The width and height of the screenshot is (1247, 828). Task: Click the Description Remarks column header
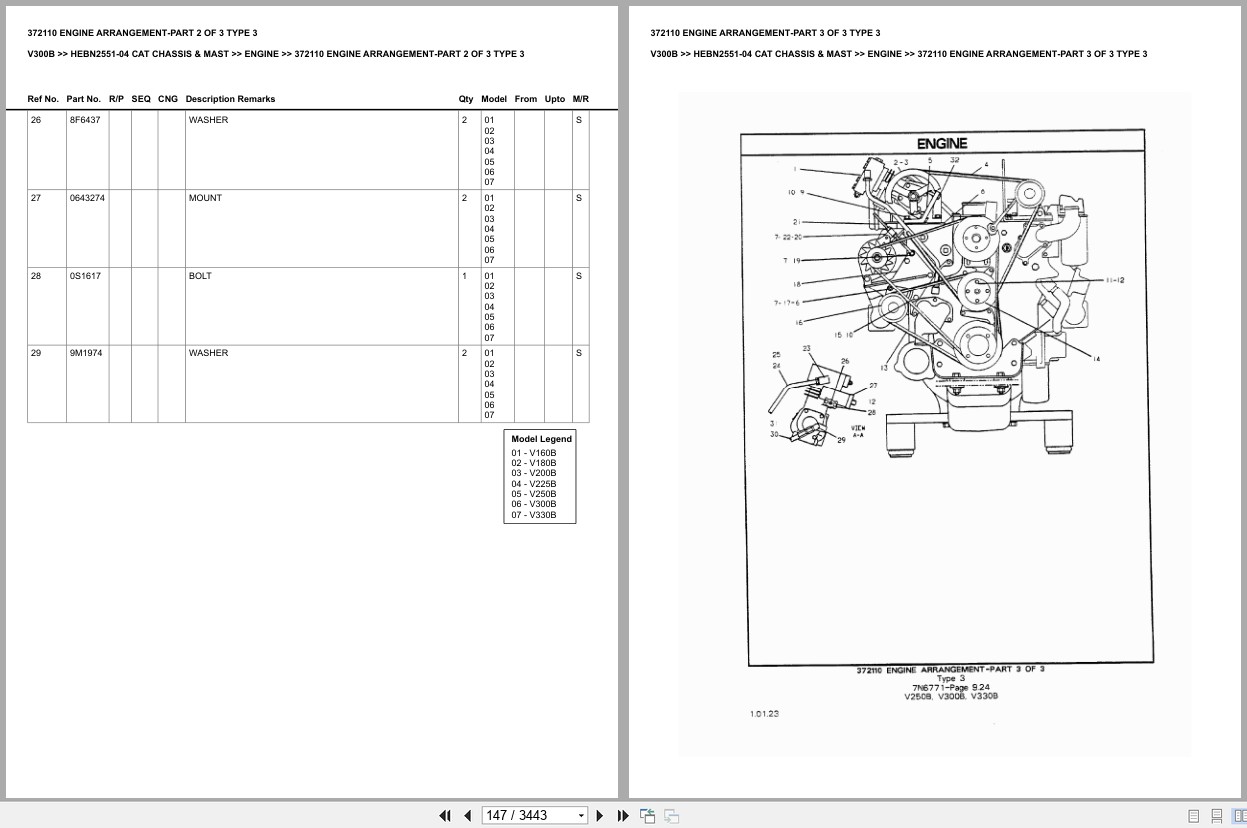tap(230, 99)
